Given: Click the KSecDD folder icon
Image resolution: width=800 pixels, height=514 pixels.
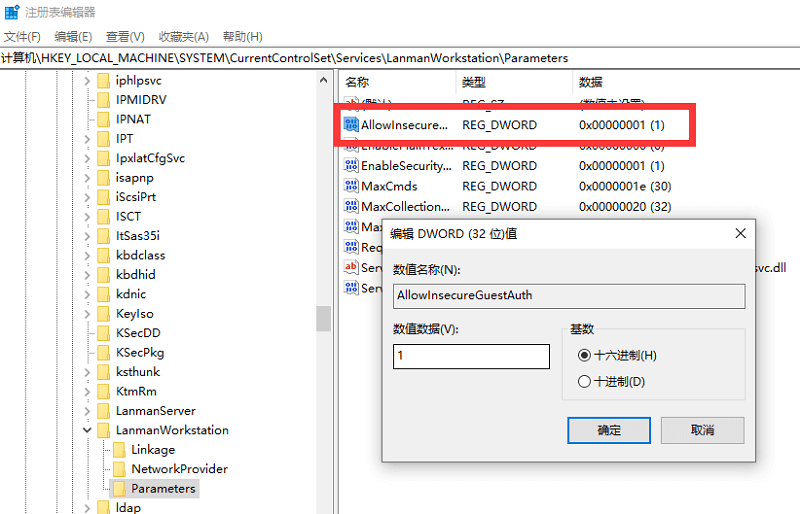Looking at the screenshot, I should pos(104,333).
